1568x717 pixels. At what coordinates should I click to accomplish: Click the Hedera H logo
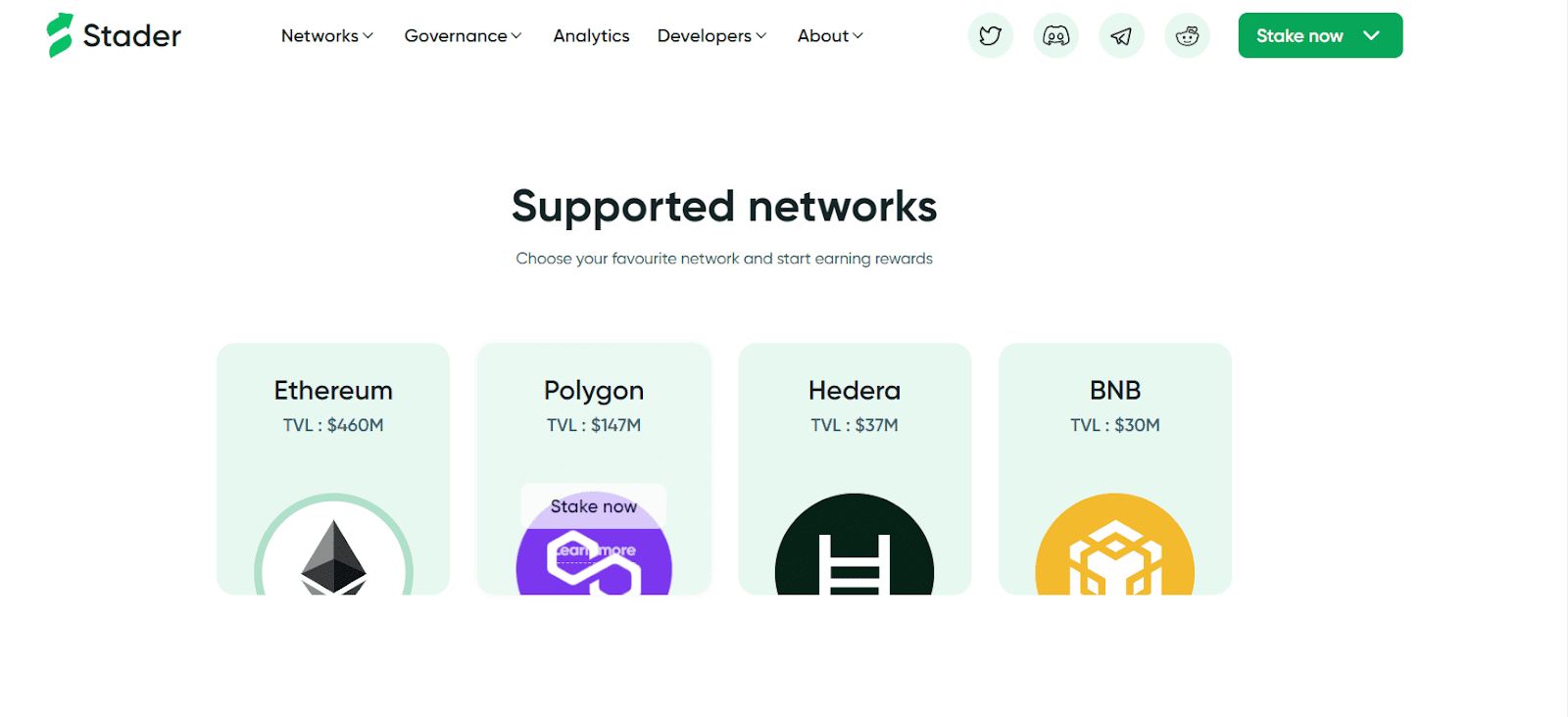point(855,546)
